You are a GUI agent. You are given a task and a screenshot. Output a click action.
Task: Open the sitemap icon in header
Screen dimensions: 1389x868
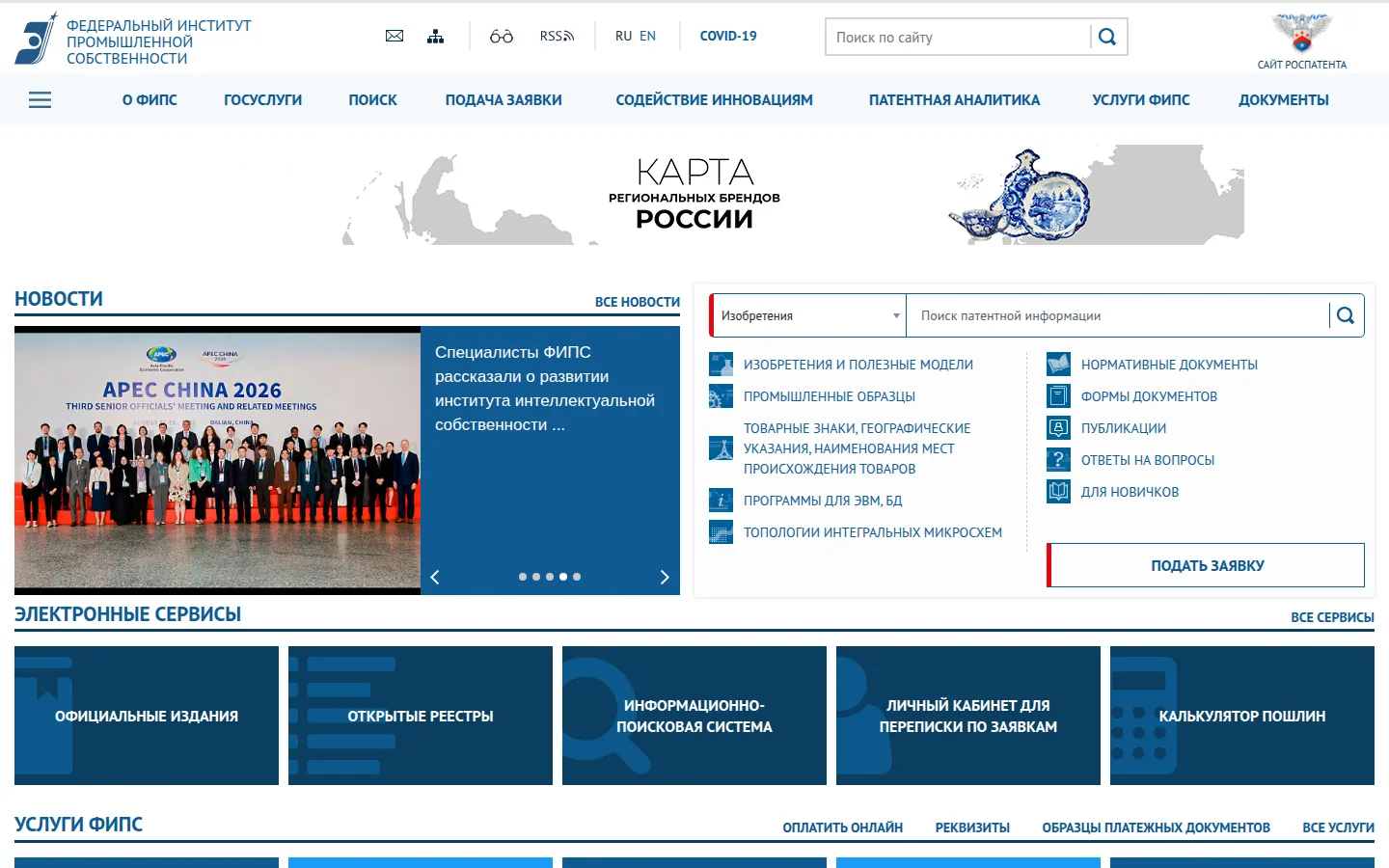(436, 37)
